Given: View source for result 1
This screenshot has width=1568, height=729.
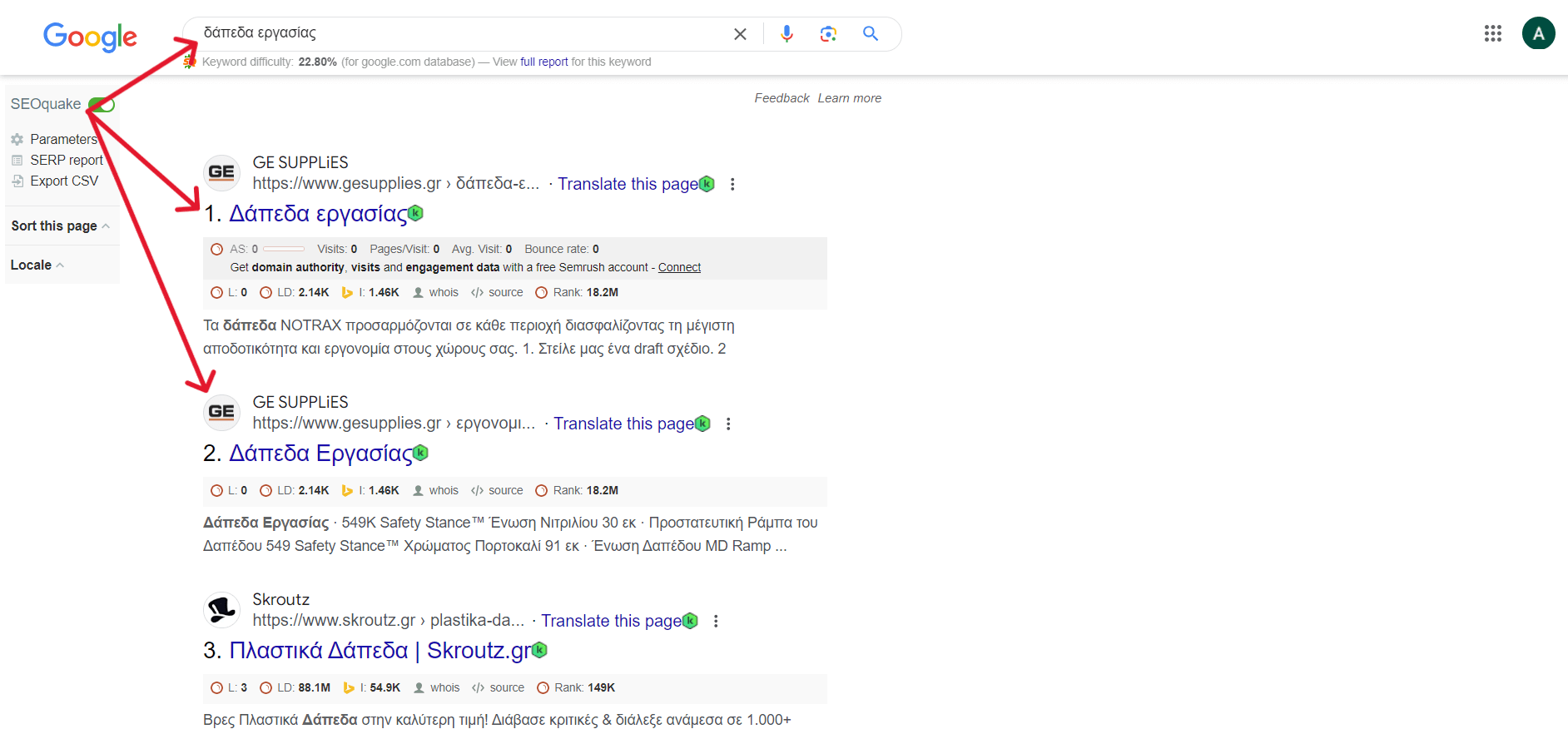Looking at the screenshot, I should (x=497, y=292).
